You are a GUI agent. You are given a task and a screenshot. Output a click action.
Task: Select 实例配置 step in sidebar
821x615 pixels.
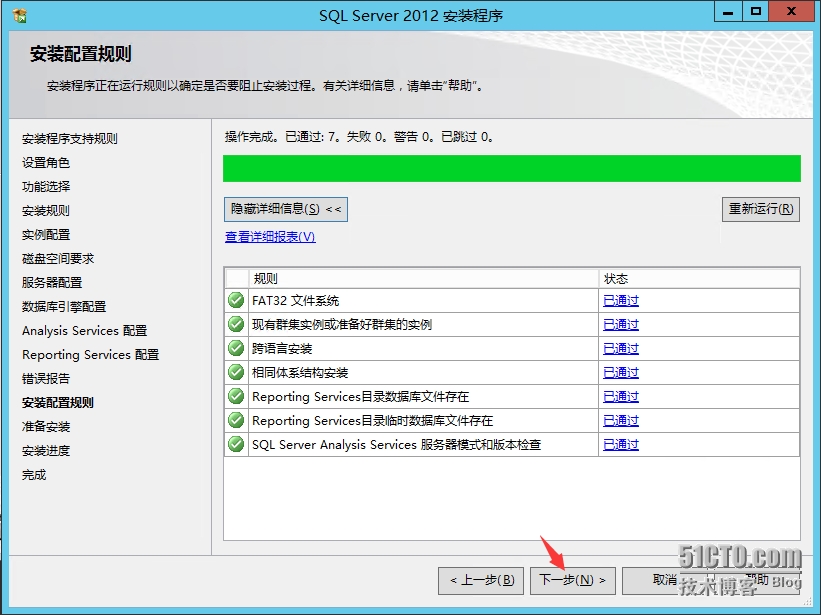click(46, 234)
